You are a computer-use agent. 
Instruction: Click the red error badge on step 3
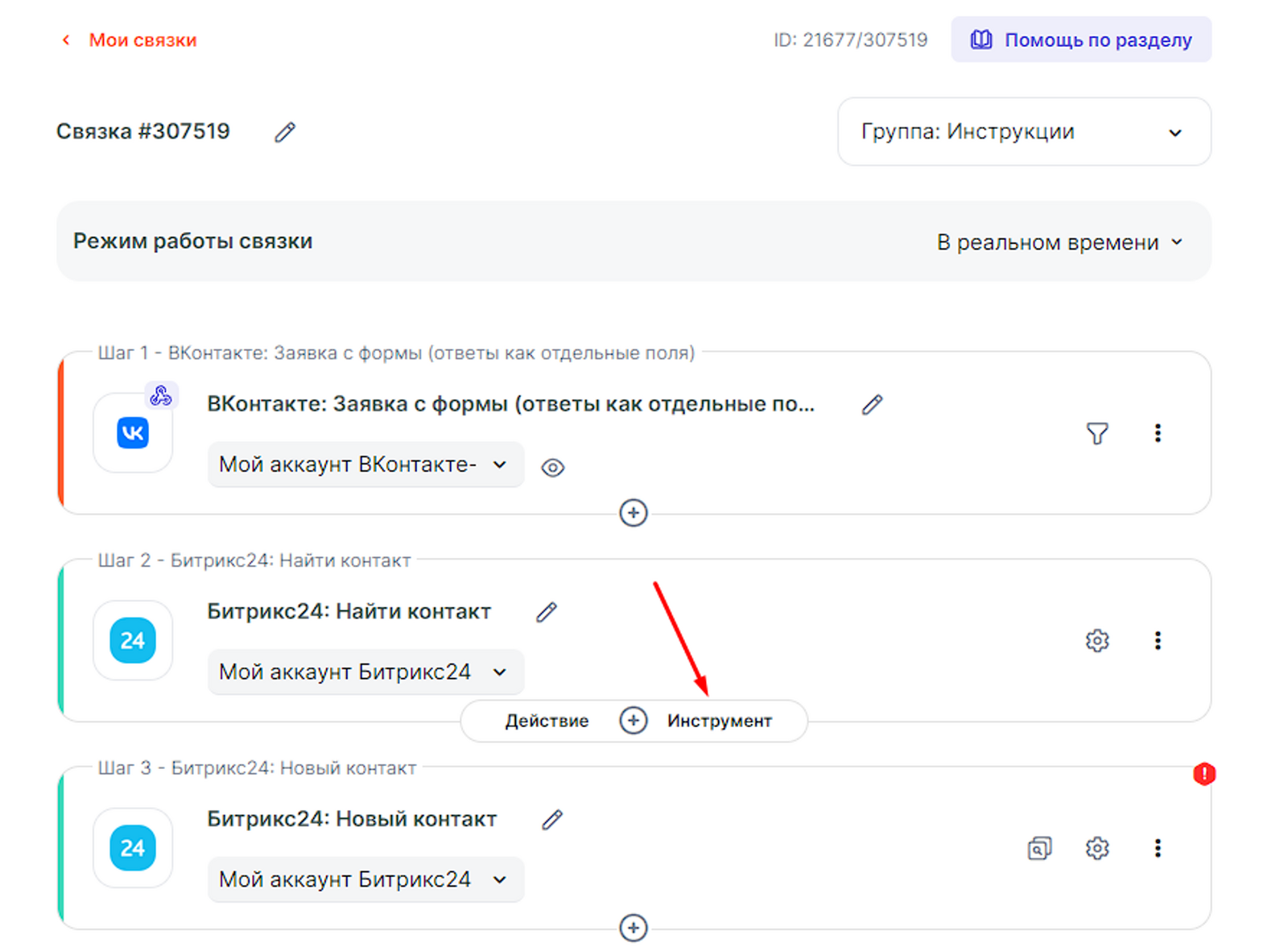(1203, 774)
